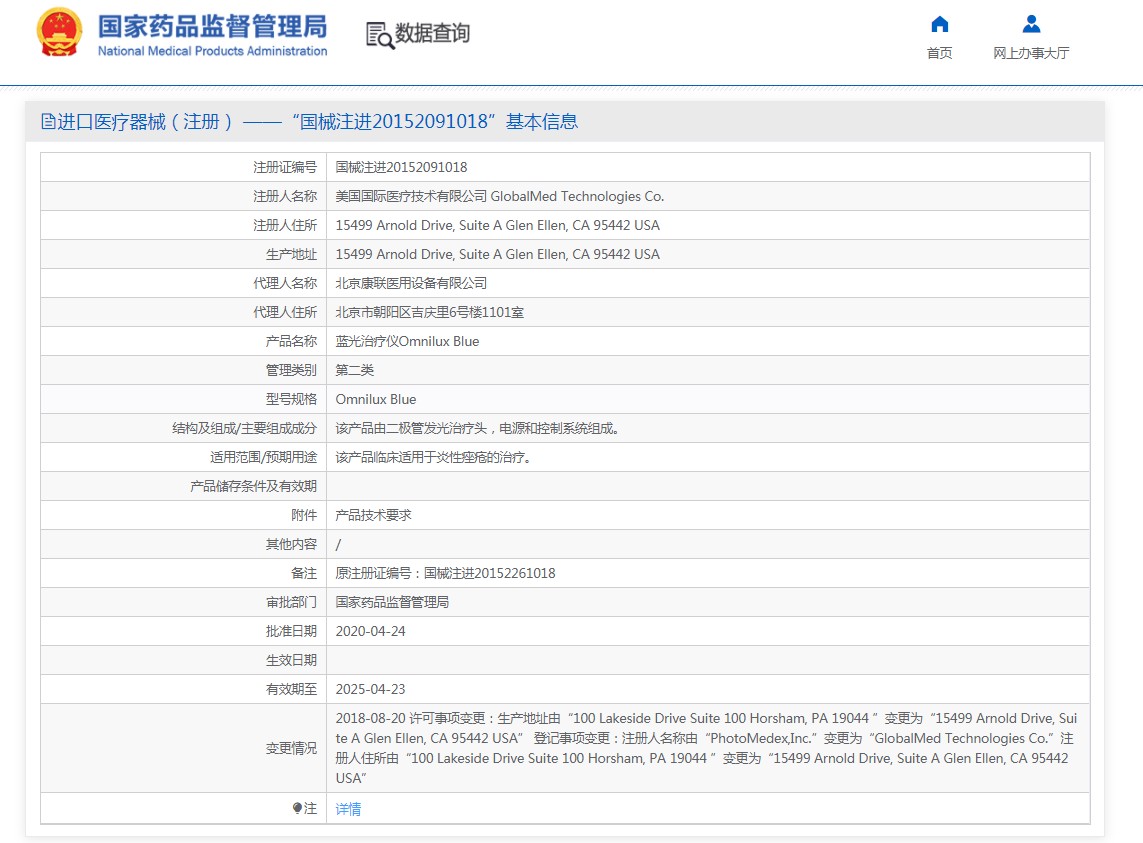Click the 备注 row label
This screenshot has width=1143, height=843.
[x=304, y=573]
